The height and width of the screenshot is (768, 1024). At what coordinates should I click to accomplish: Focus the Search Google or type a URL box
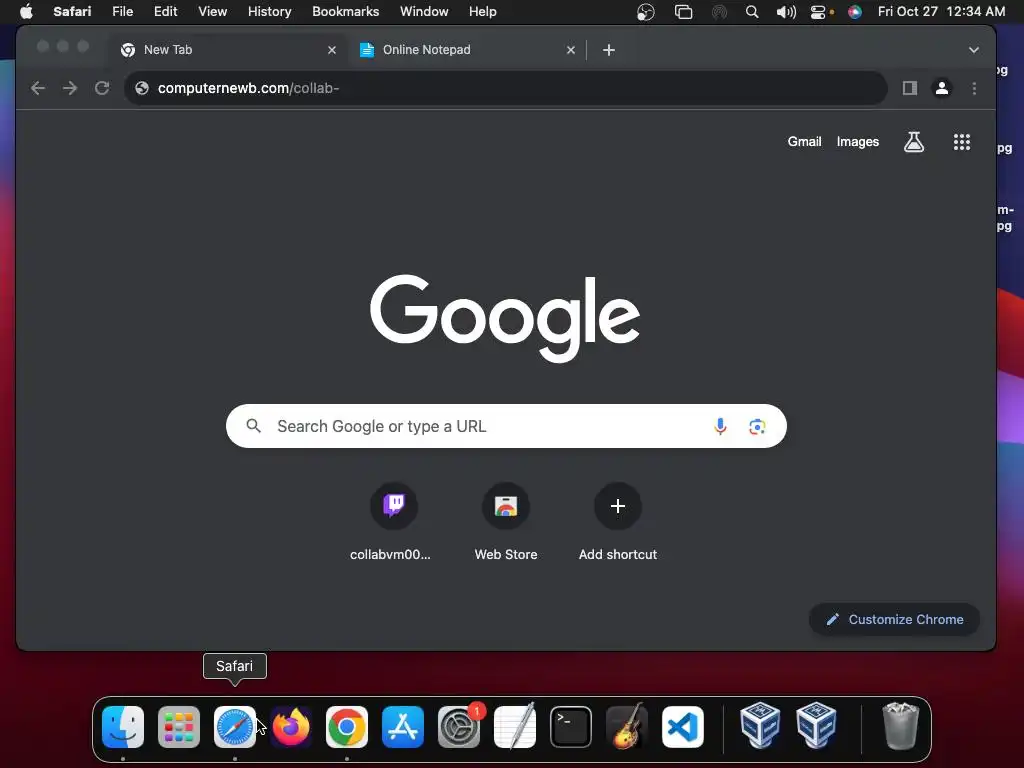pos(506,426)
